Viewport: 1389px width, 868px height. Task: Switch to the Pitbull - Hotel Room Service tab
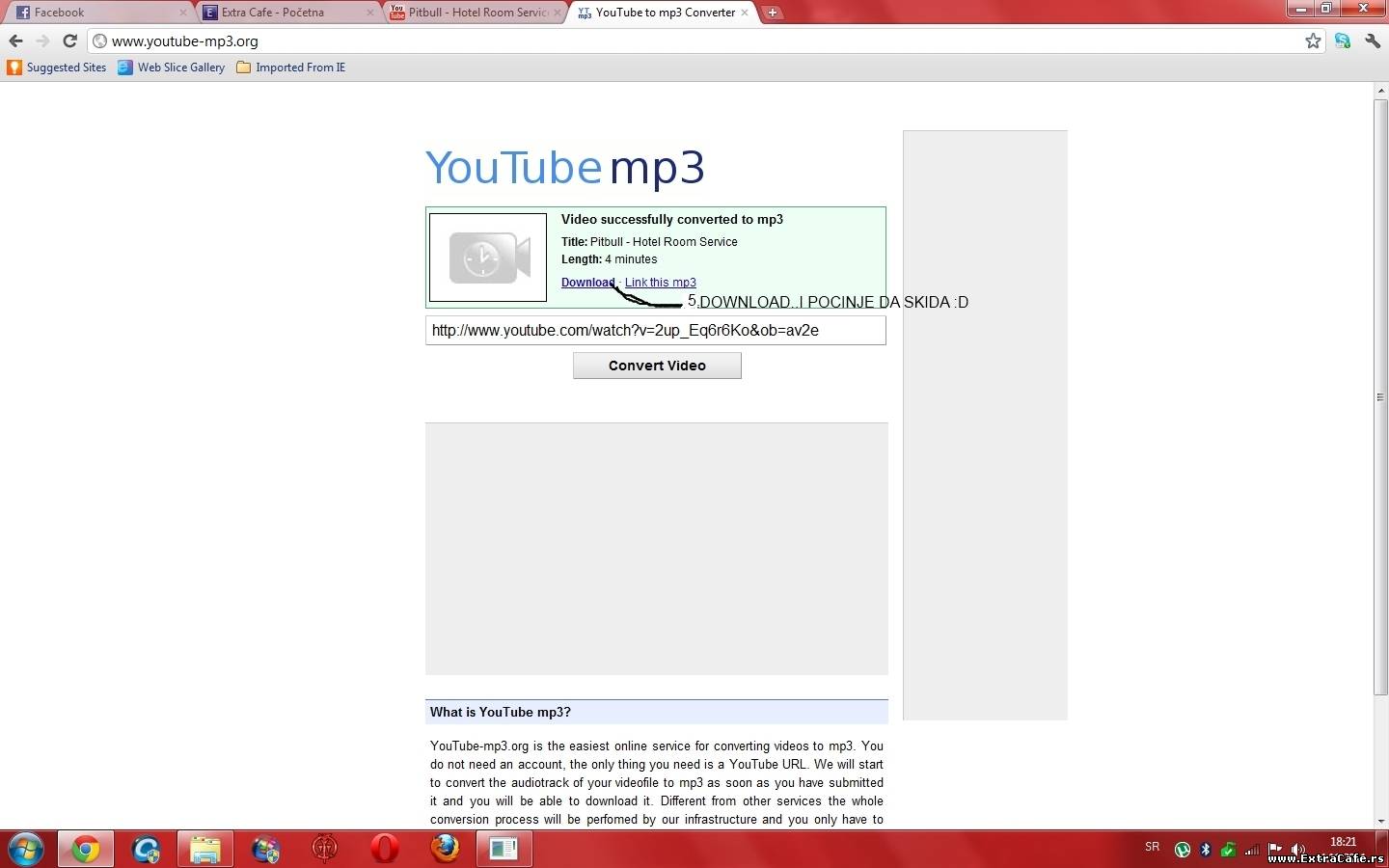click(473, 13)
